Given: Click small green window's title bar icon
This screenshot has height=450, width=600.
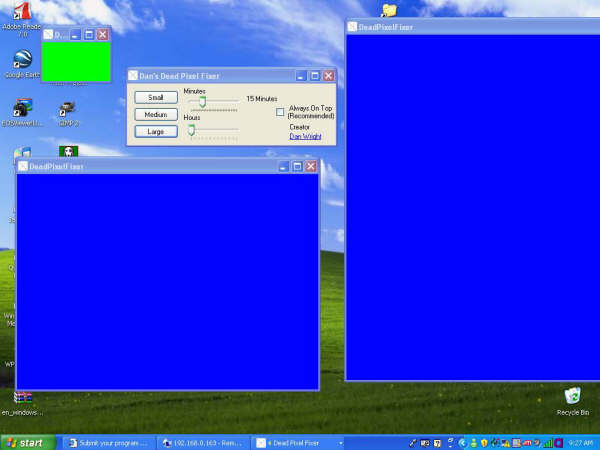Looking at the screenshot, I should click(48, 35).
